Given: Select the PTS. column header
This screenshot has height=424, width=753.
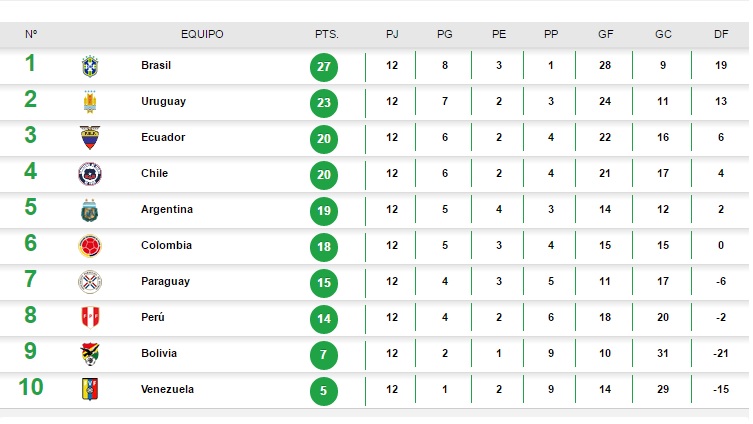Looking at the screenshot, I should [x=327, y=34].
